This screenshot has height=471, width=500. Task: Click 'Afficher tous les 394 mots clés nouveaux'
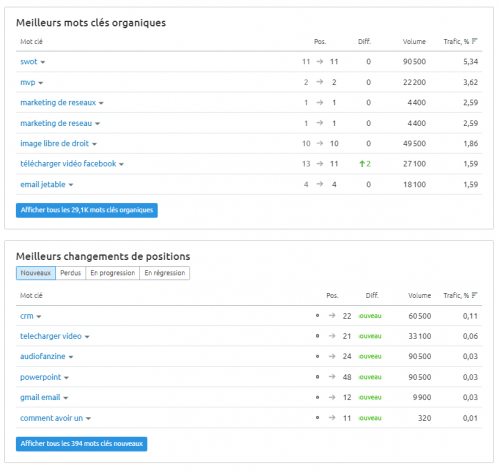pyautogui.click(x=81, y=444)
